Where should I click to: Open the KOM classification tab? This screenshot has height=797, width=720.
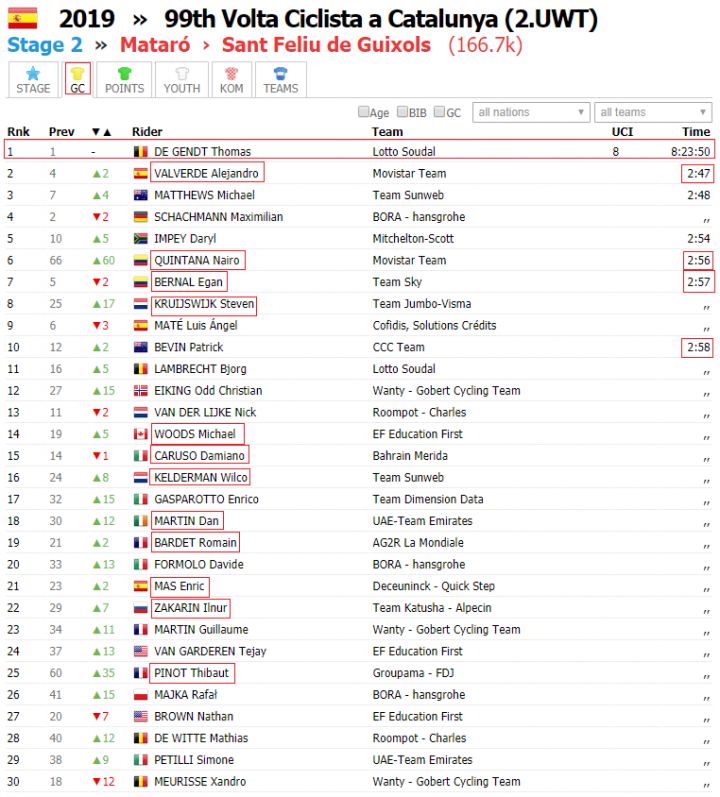pos(232,80)
